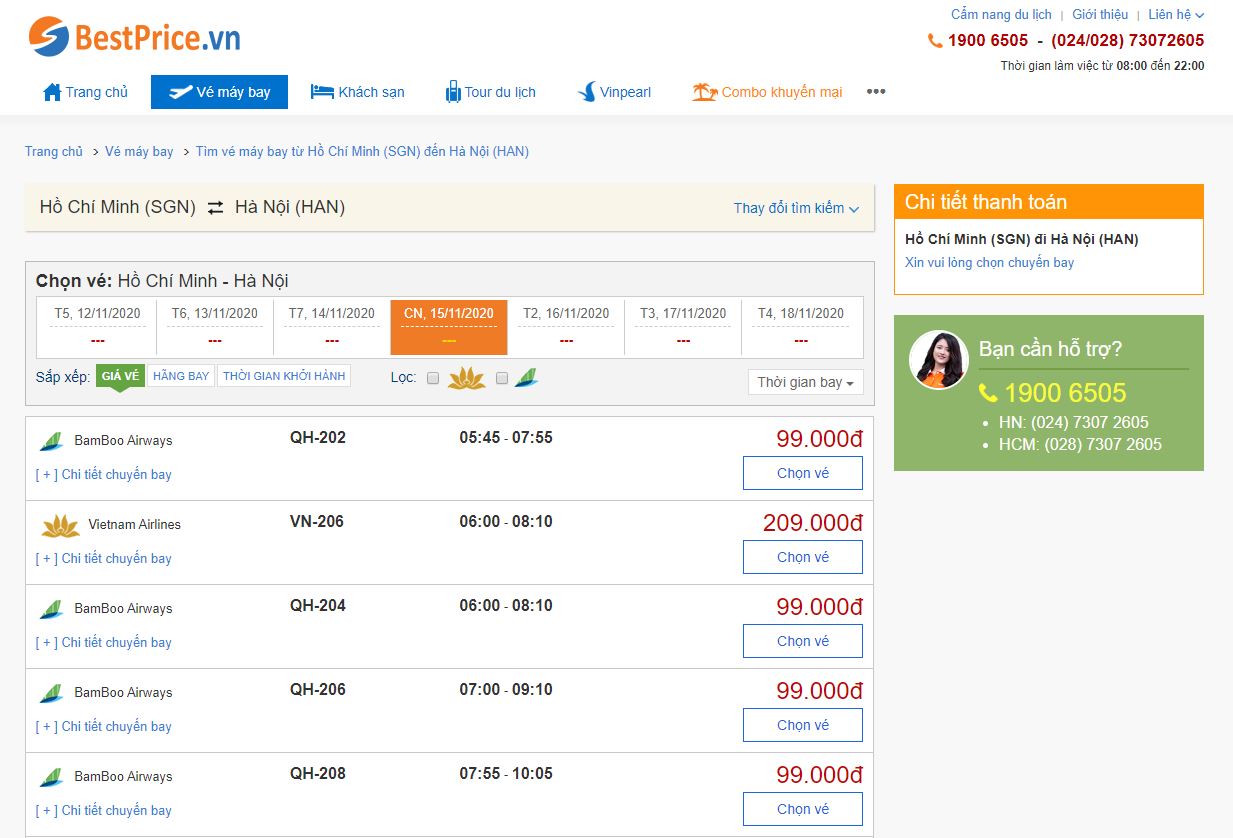Expand Chi tiết chuyến bay for QH-208
Screen dimensions: 1233x838
point(104,811)
